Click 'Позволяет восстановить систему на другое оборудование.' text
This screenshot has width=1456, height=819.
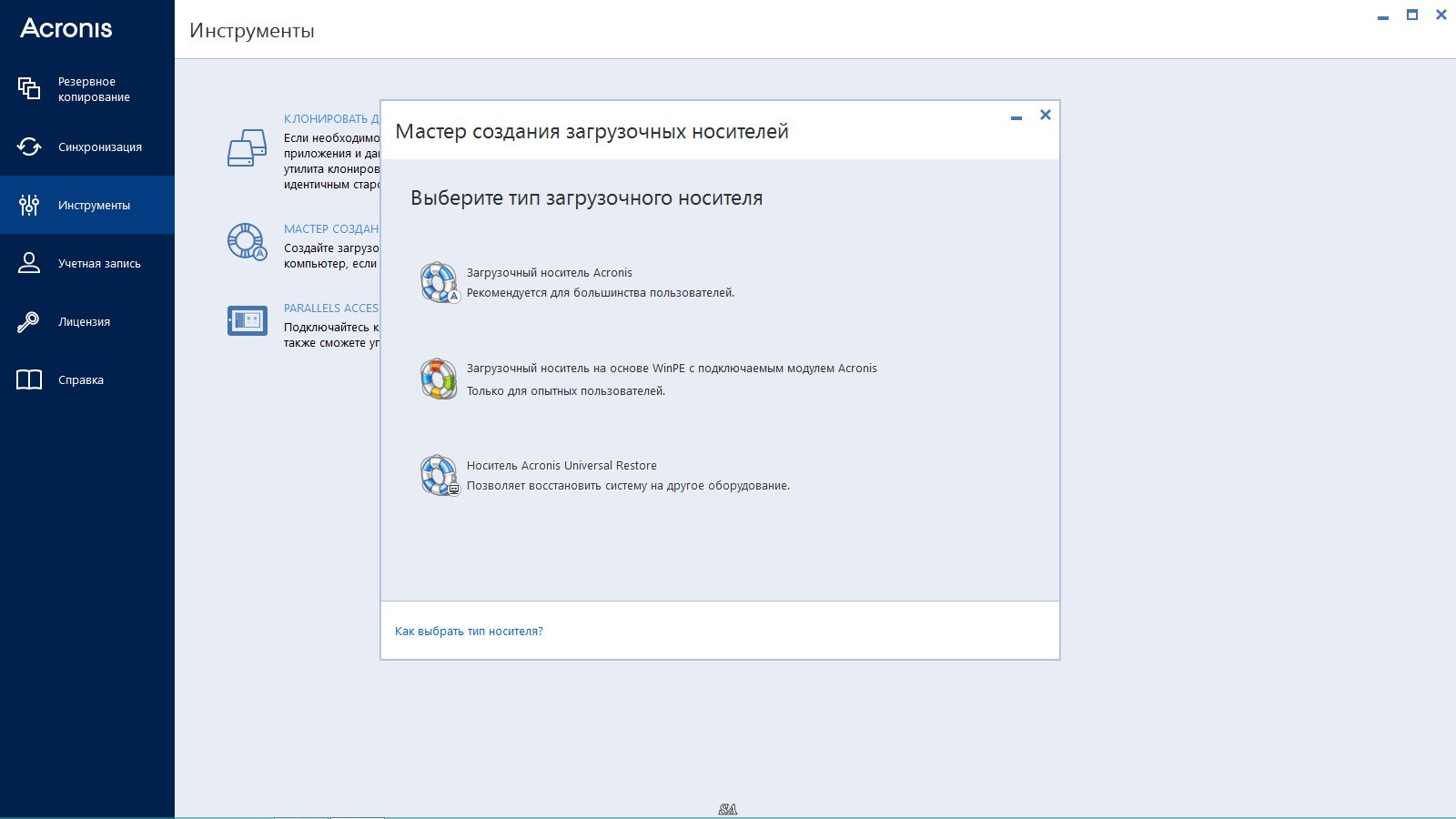(628, 485)
